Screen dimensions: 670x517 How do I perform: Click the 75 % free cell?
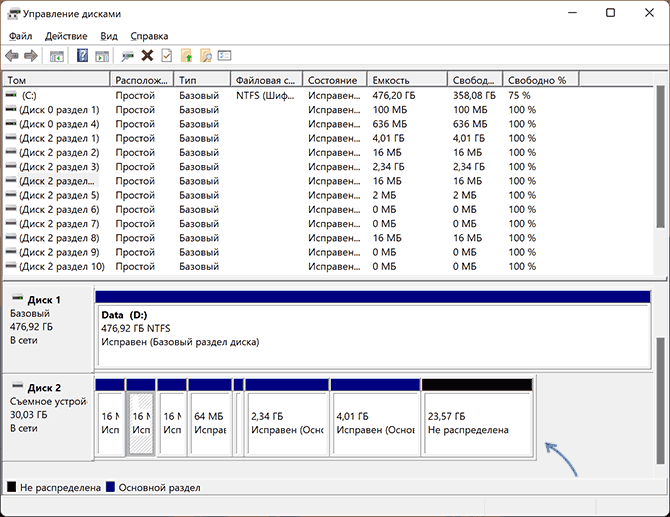519,95
